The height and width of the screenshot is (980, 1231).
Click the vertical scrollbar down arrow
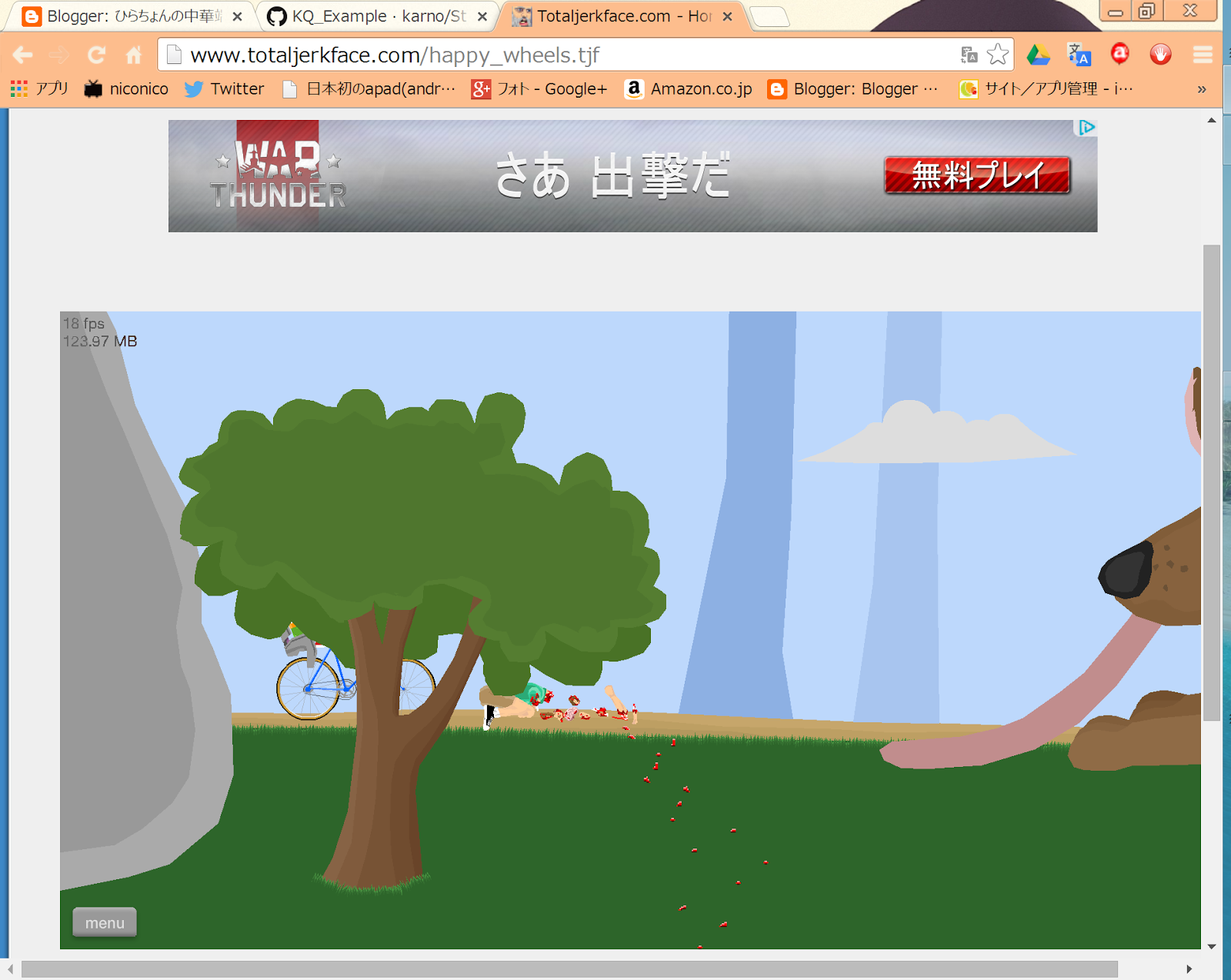(x=1212, y=946)
